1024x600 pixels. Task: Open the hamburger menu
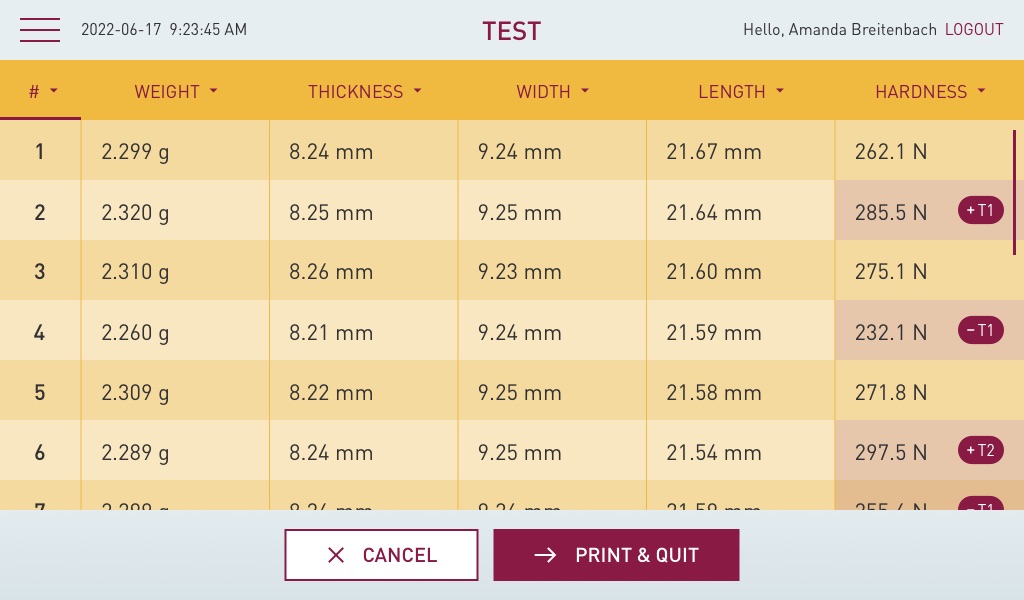(40, 30)
